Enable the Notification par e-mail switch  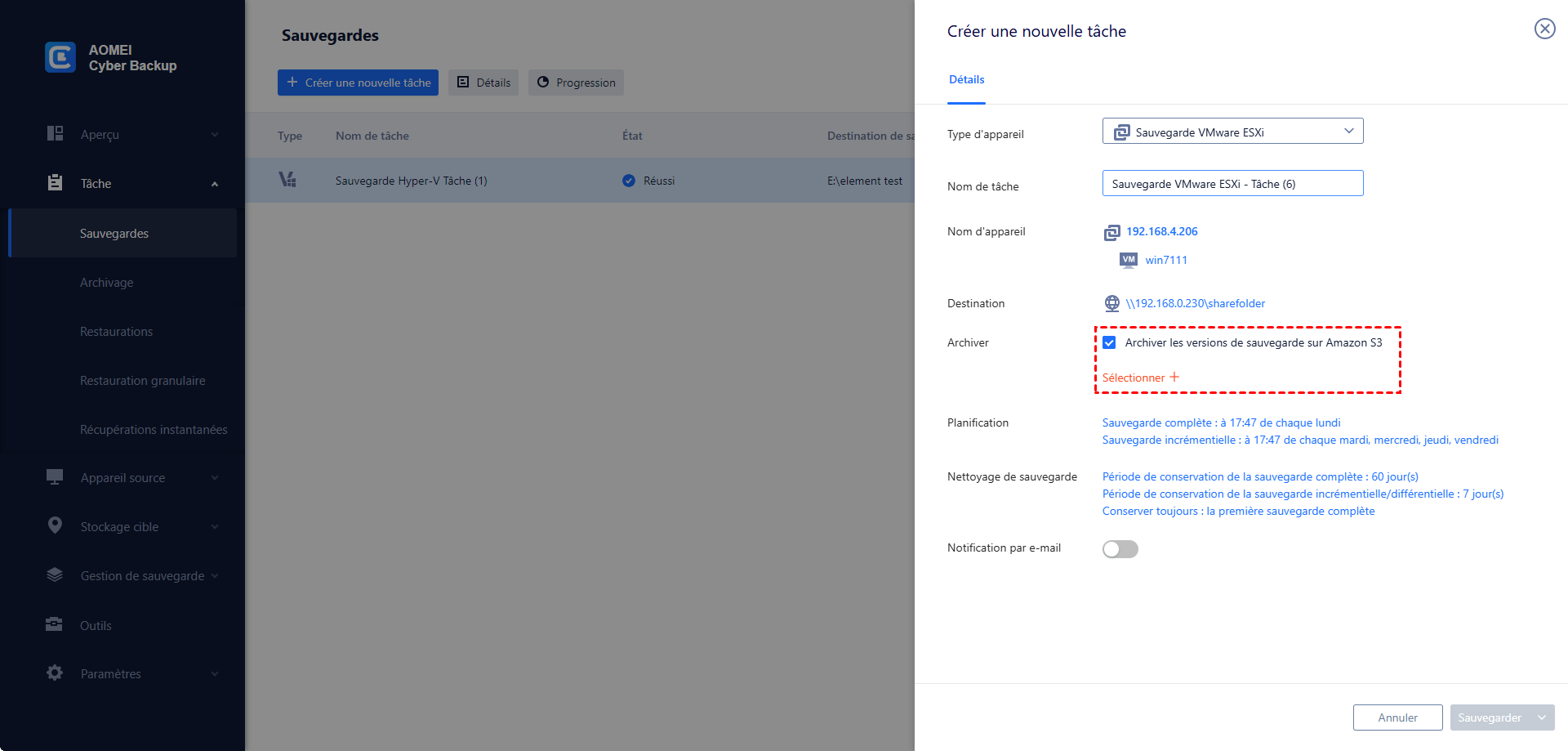coord(1120,549)
